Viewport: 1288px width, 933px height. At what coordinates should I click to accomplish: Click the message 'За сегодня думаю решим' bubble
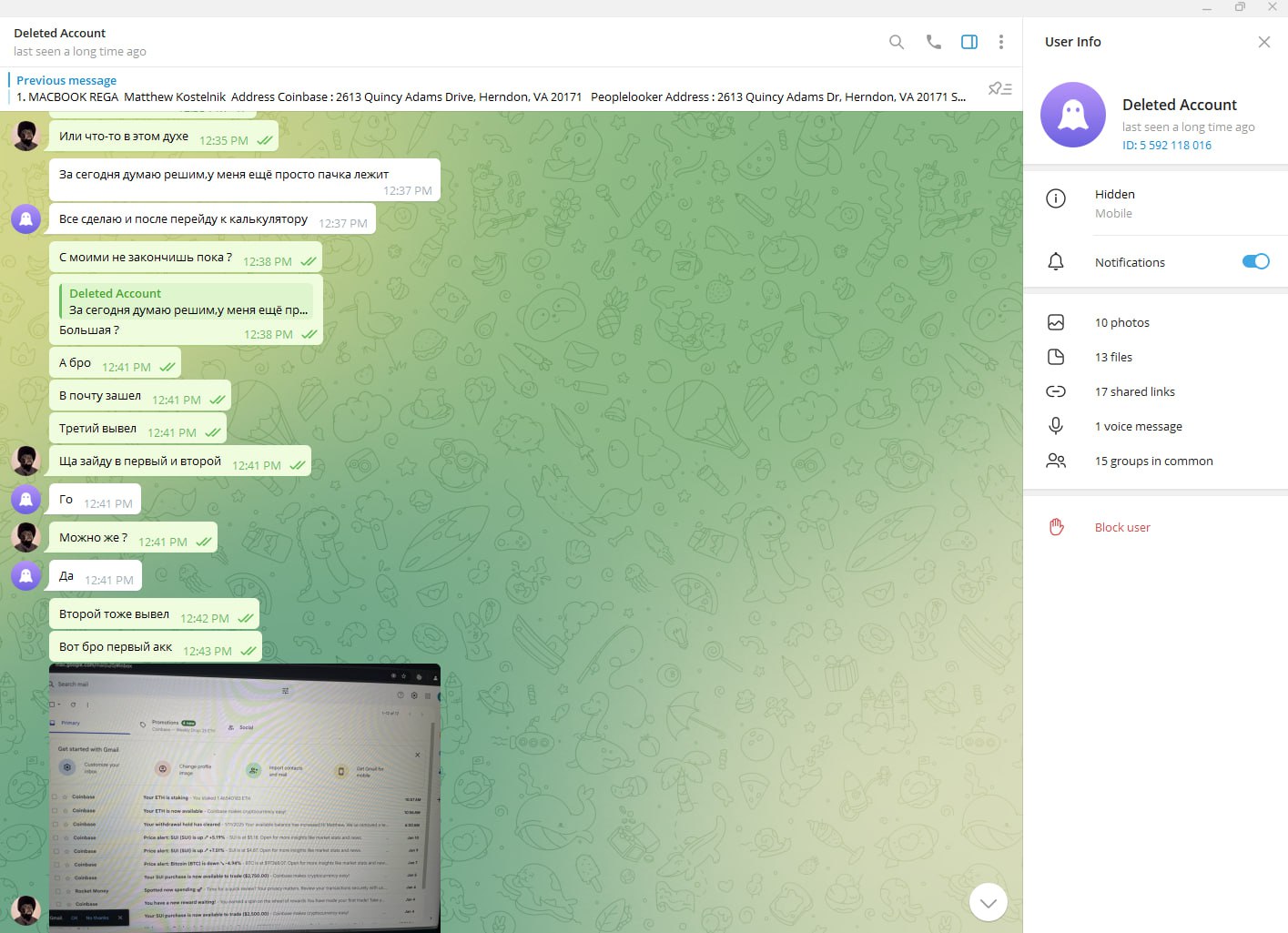[x=245, y=178]
